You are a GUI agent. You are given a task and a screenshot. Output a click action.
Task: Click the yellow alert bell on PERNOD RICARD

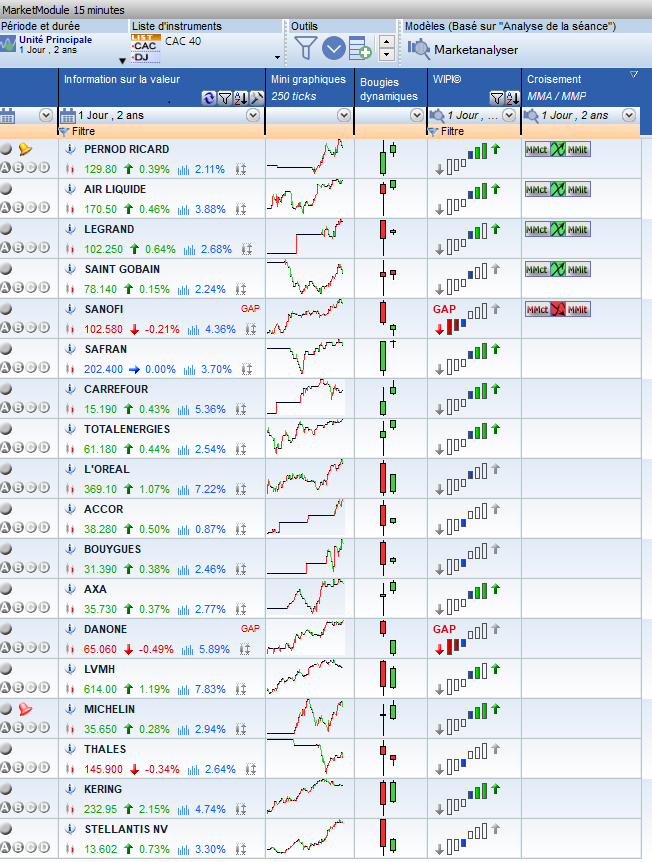pos(25,149)
